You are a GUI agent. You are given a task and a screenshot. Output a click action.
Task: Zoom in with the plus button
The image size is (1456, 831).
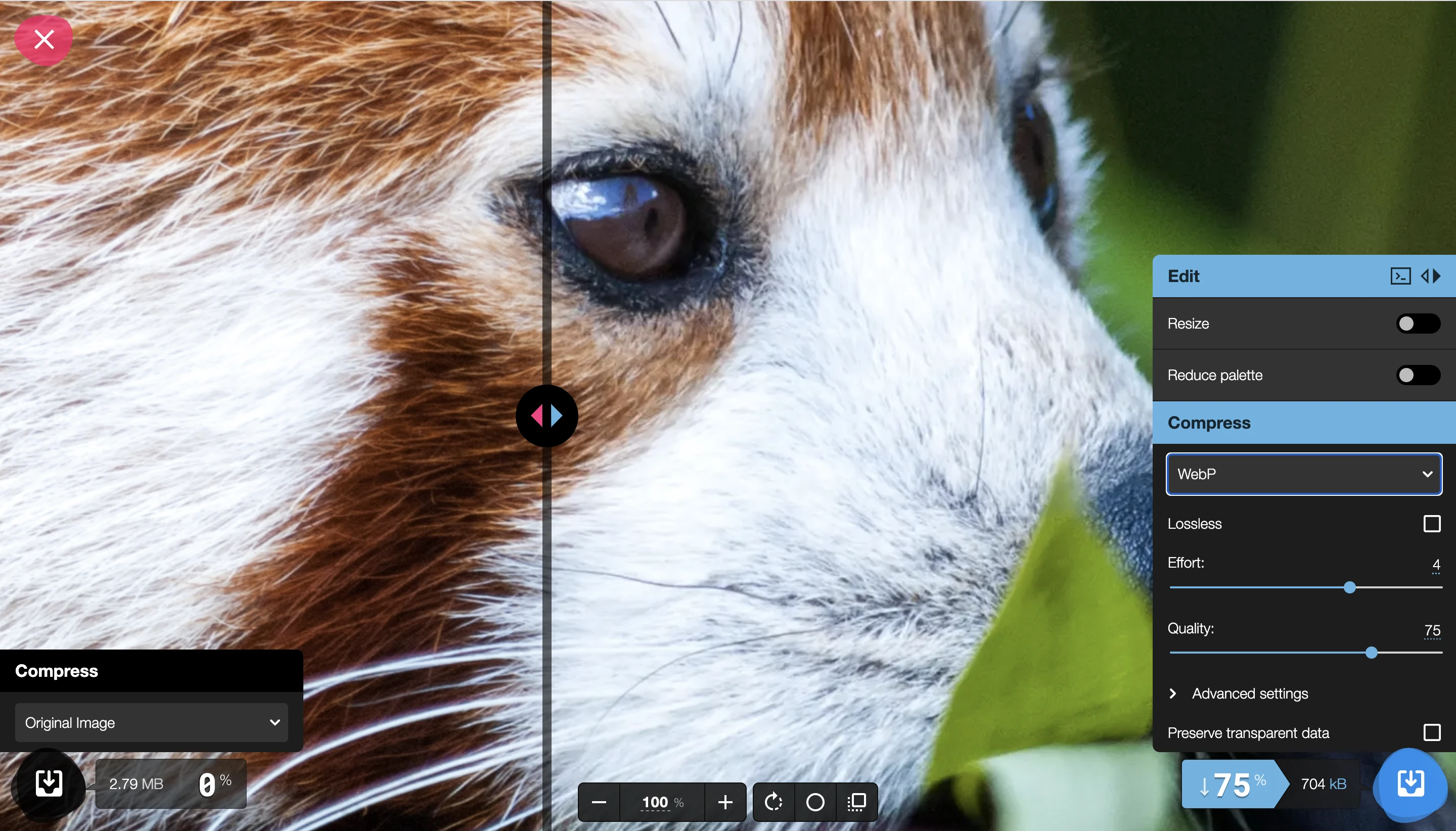(725, 802)
